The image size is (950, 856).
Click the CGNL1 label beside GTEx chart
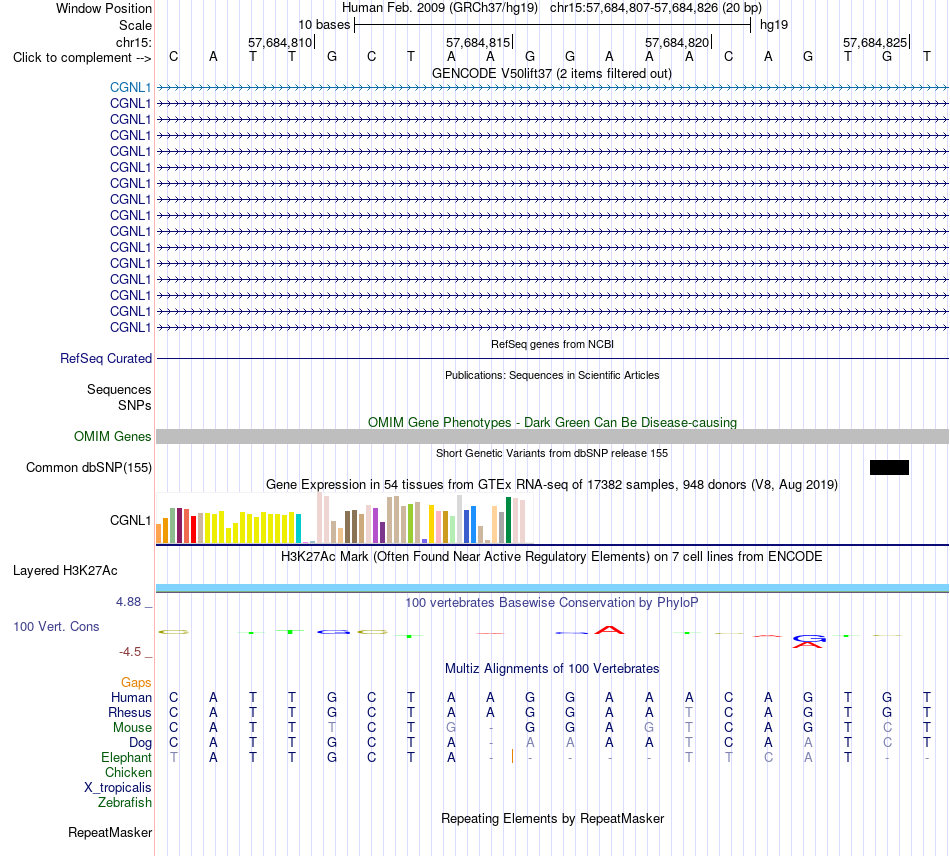tap(130, 520)
